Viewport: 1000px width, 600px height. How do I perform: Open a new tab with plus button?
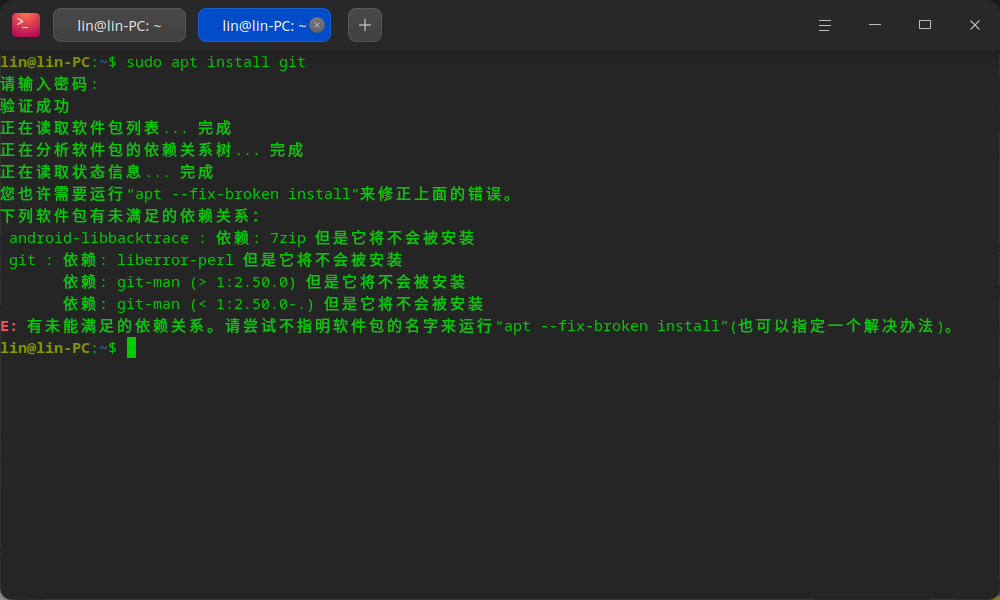365,25
